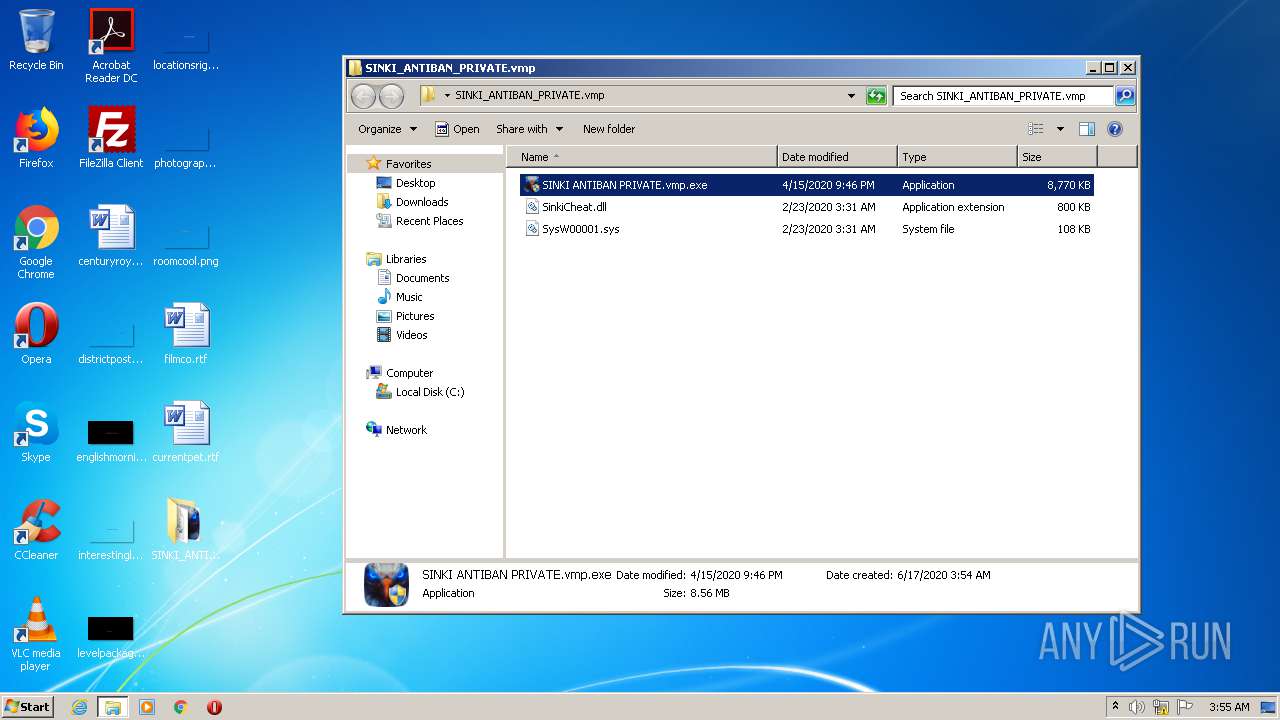The height and width of the screenshot is (720, 1280).
Task: Click the Search SINKI_ANTIBAN_PRIVATE.vmp field
Action: click(1003, 96)
